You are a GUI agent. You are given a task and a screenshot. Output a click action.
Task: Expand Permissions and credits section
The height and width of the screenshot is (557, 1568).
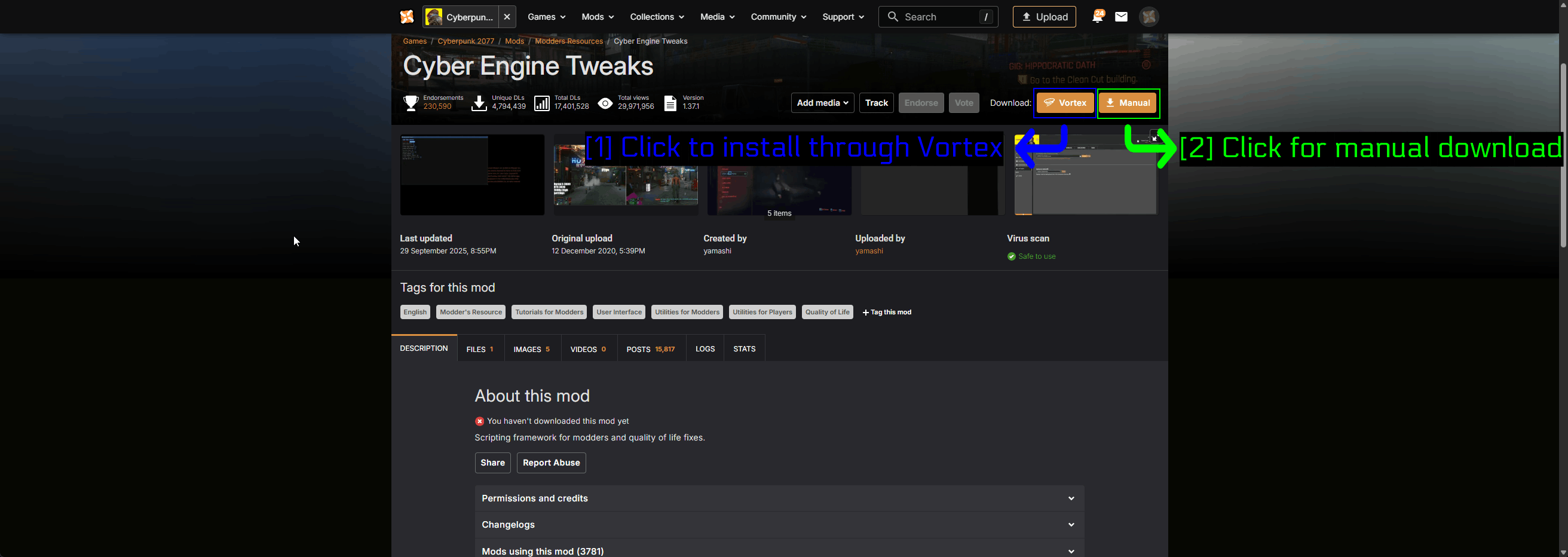[x=779, y=498]
